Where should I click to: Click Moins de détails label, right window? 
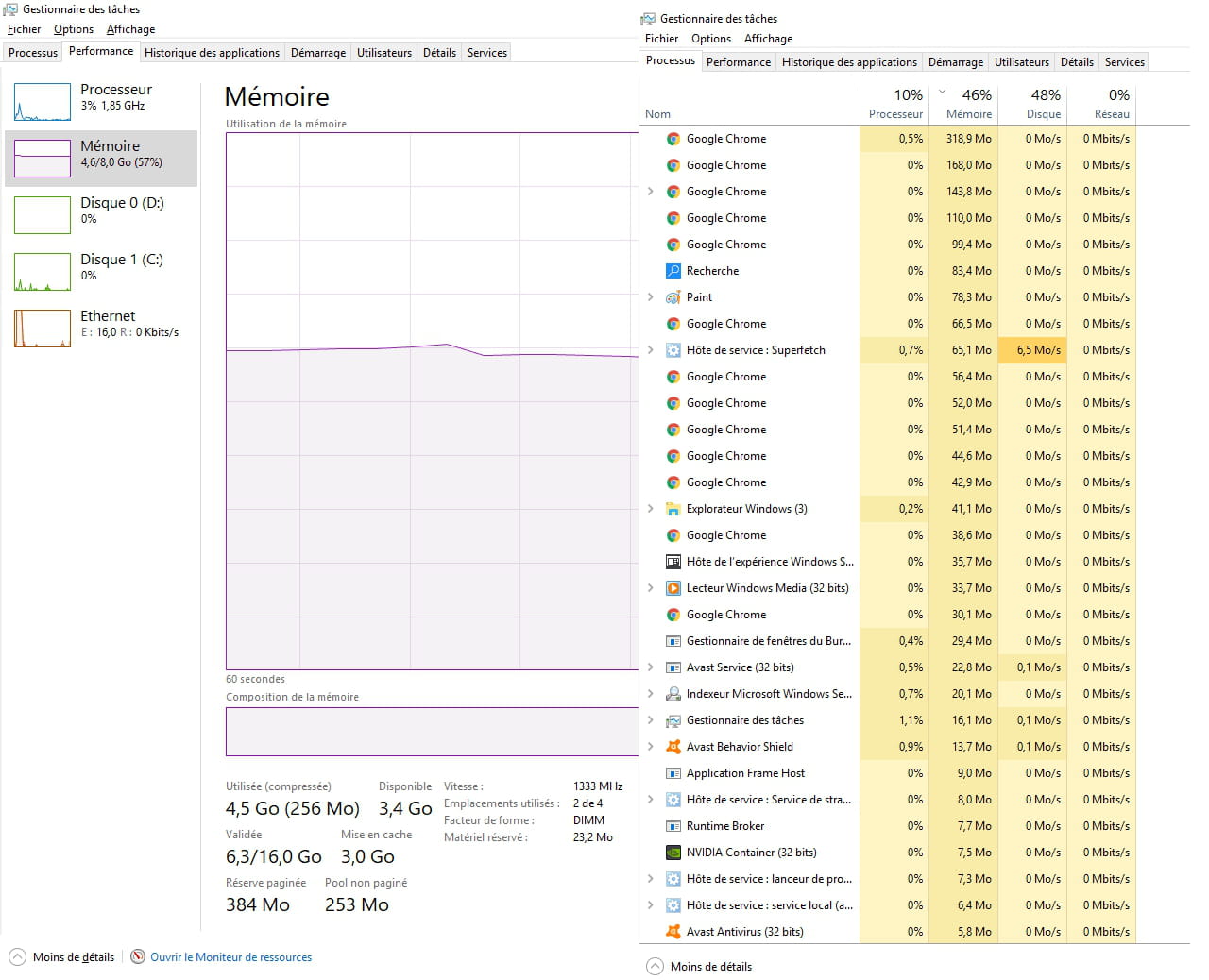711,967
